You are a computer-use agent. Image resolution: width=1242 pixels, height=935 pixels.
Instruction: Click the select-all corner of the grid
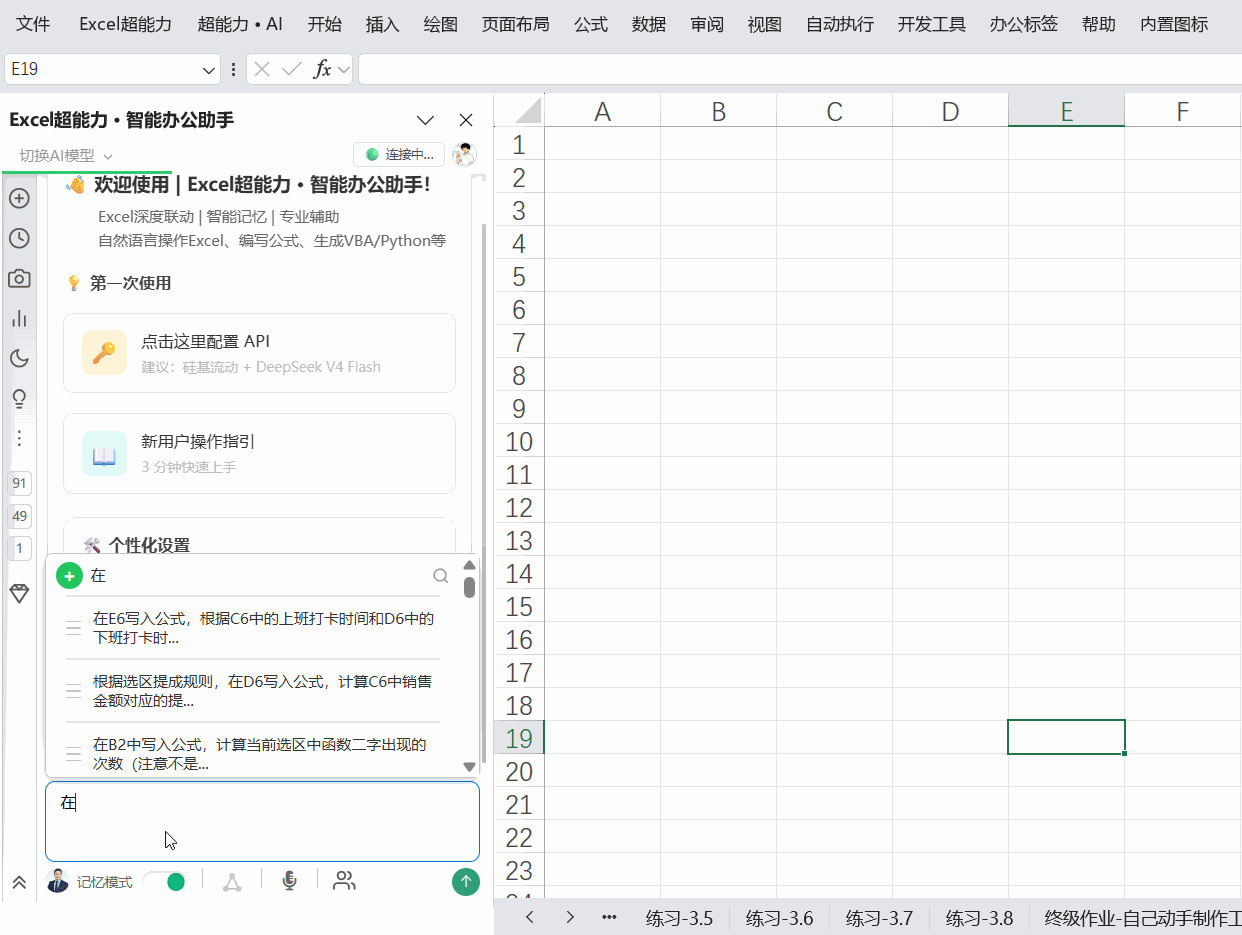519,110
